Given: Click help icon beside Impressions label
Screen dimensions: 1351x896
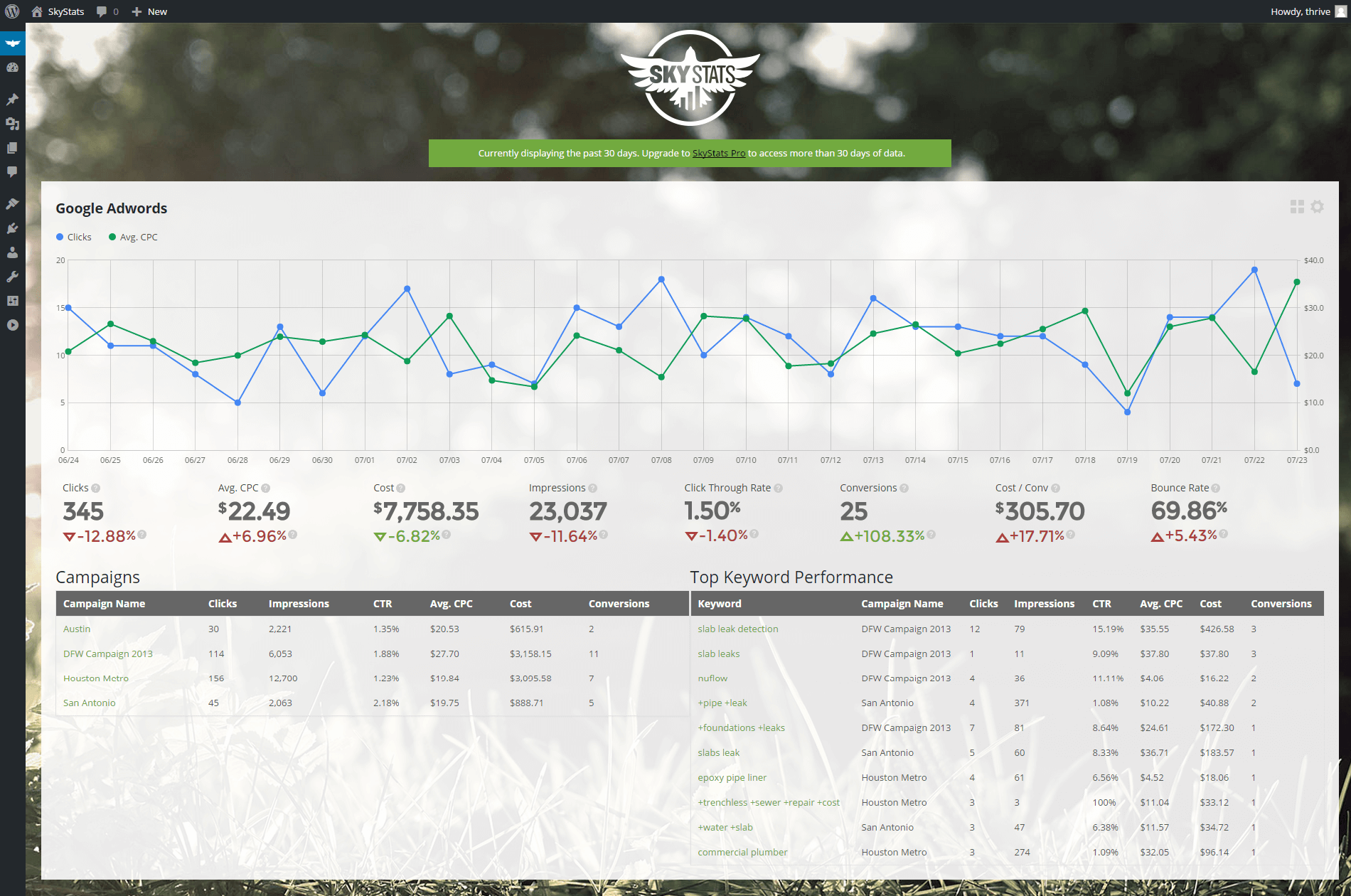Looking at the screenshot, I should pos(593,488).
